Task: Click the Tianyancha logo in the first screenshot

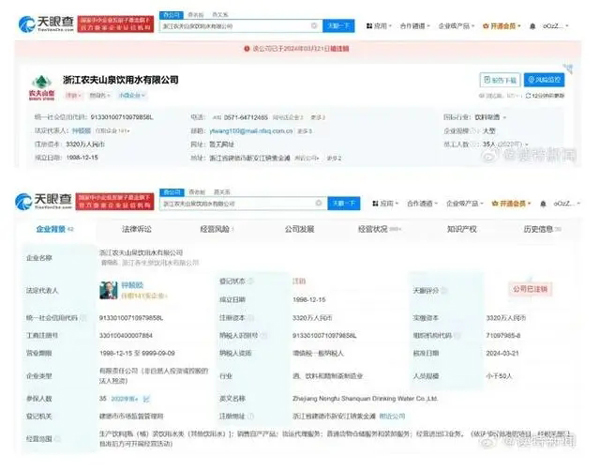Action: 46,24
